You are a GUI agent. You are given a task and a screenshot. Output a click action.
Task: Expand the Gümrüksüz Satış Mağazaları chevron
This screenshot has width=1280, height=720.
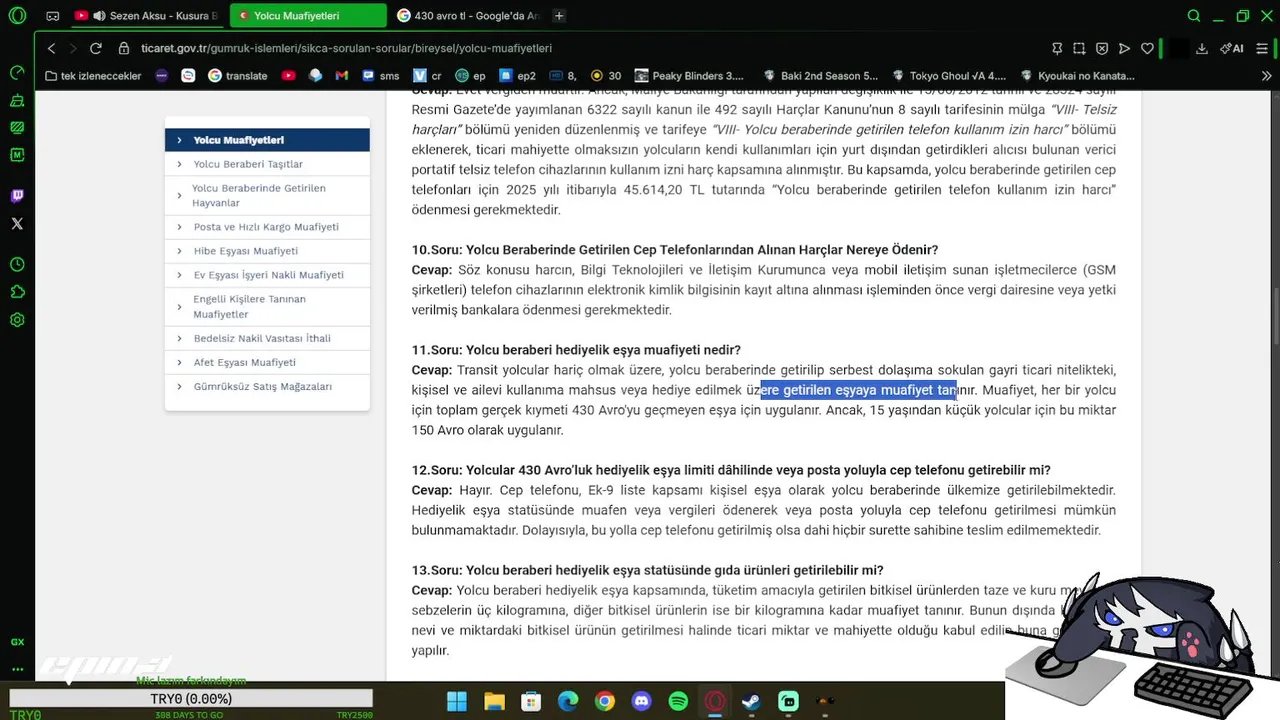point(179,386)
